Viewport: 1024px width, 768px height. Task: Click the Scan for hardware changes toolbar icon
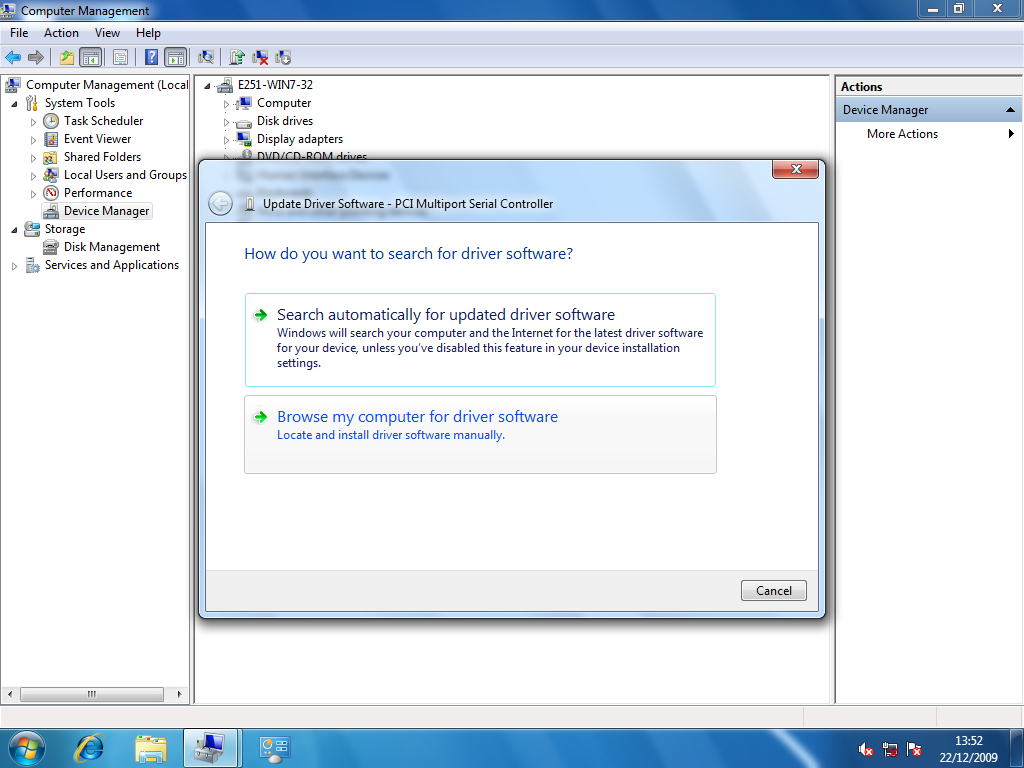click(205, 57)
